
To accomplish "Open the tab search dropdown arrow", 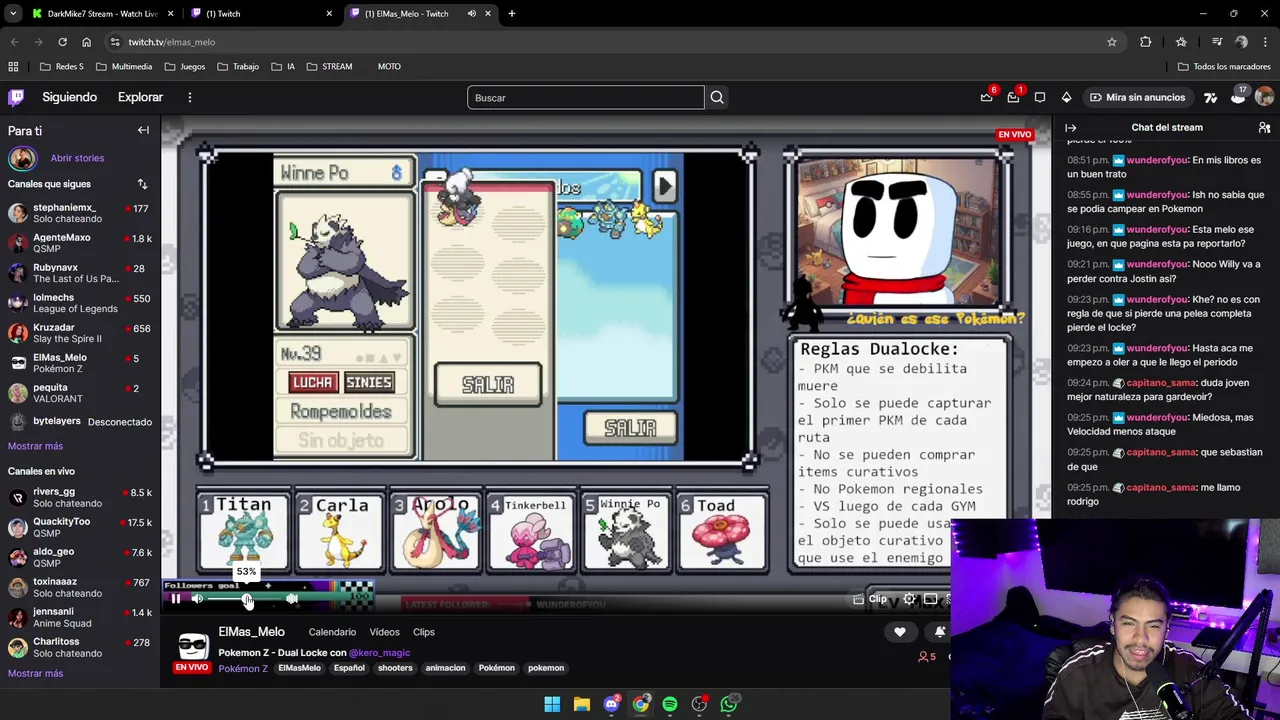I will click(x=13, y=13).
